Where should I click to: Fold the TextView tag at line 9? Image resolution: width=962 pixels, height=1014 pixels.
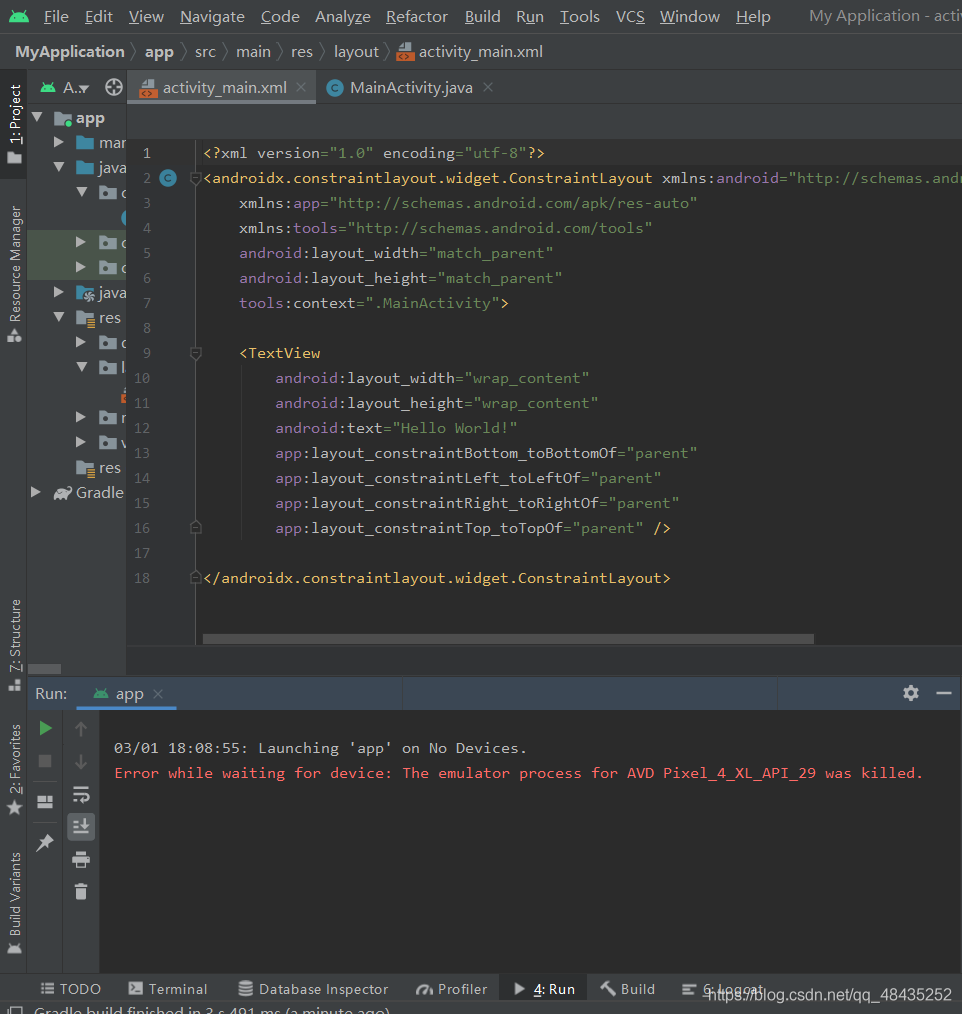[x=195, y=353]
